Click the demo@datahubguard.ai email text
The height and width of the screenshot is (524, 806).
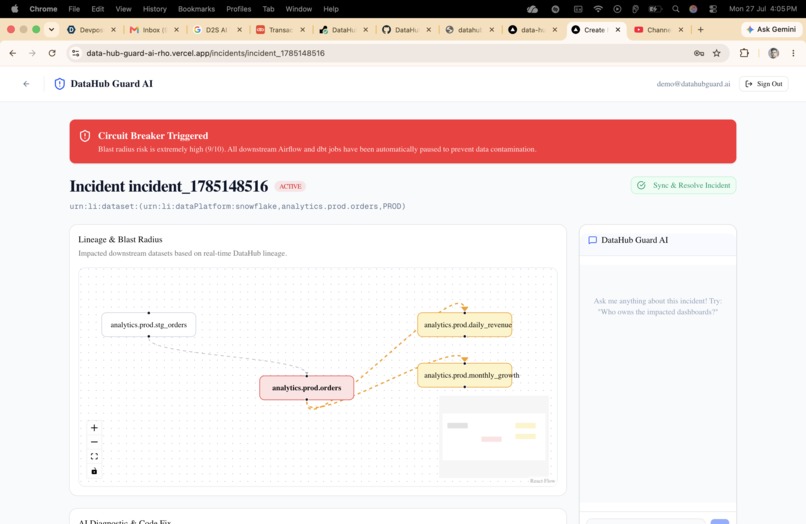click(x=693, y=84)
